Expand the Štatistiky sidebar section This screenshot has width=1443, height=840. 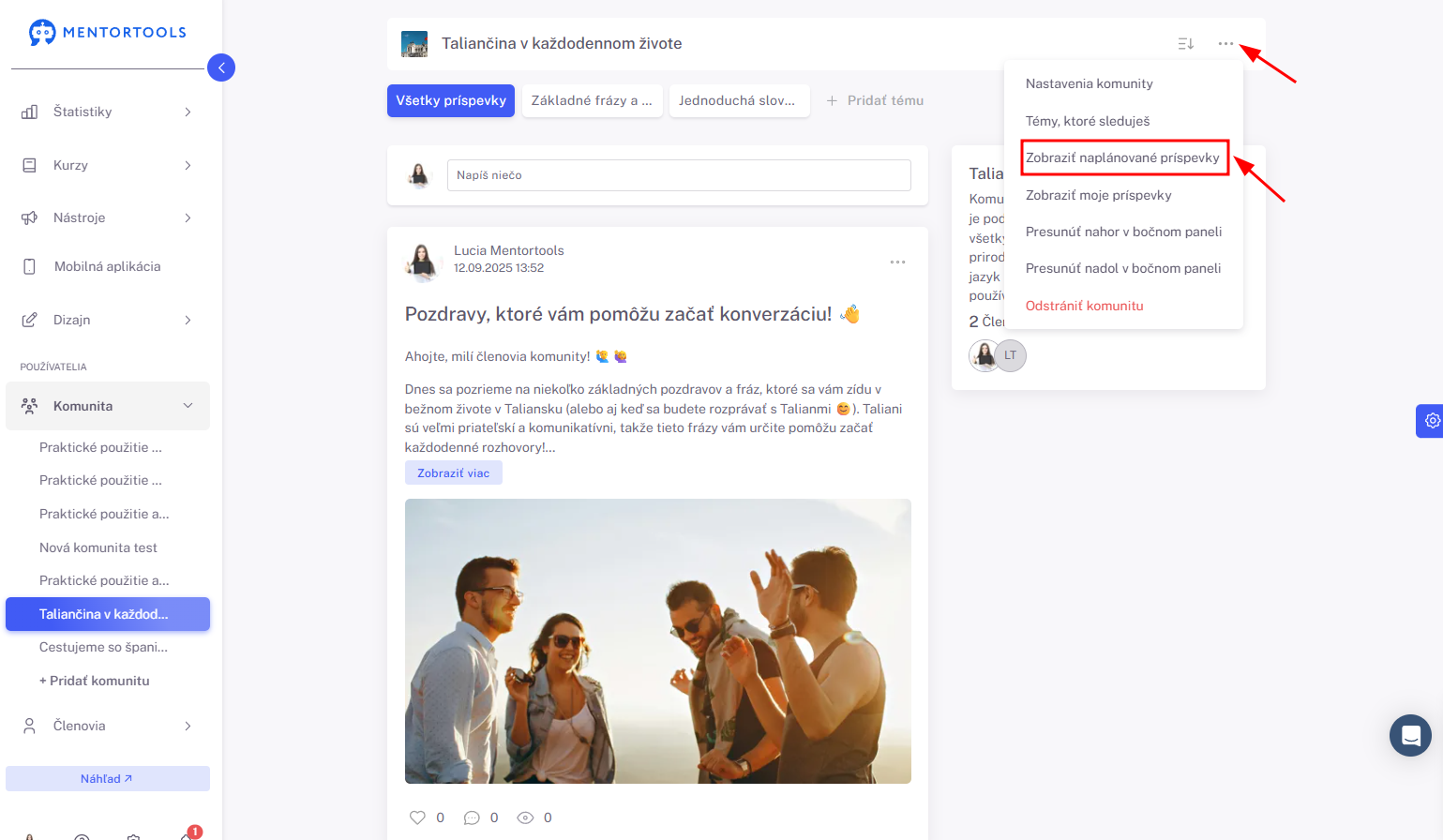pyautogui.click(x=108, y=112)
